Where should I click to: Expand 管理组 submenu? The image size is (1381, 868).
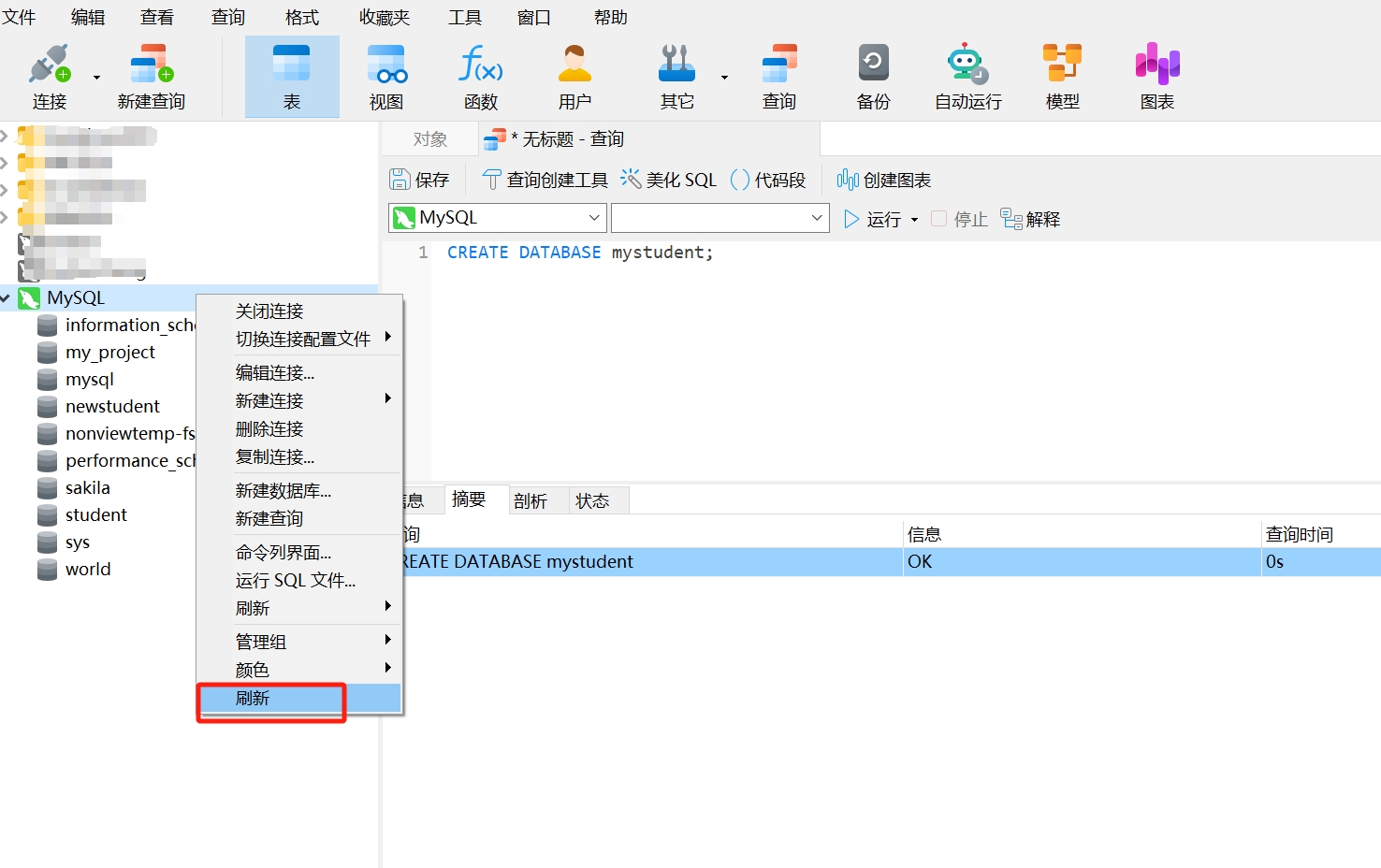coord(299,642)
